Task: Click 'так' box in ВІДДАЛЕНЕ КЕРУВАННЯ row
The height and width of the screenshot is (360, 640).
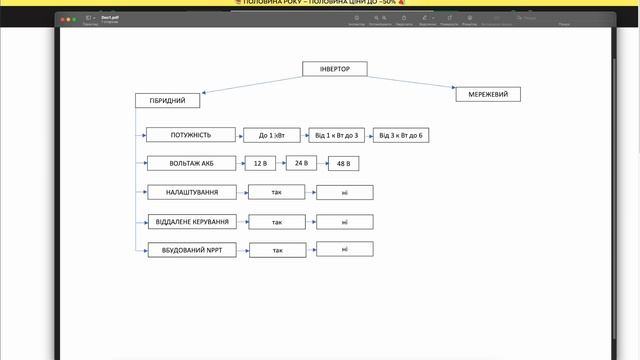Action: coord(277,222)
